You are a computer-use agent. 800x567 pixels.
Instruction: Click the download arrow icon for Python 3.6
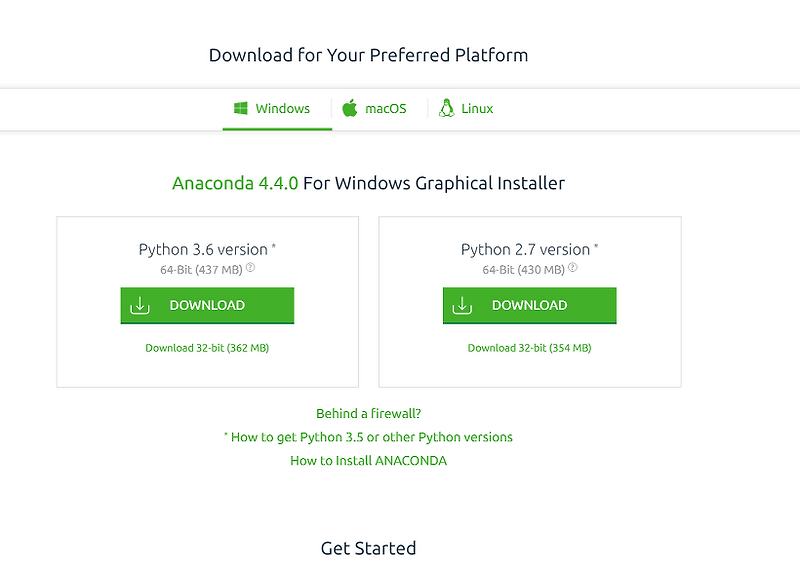[x=140, y=305]
